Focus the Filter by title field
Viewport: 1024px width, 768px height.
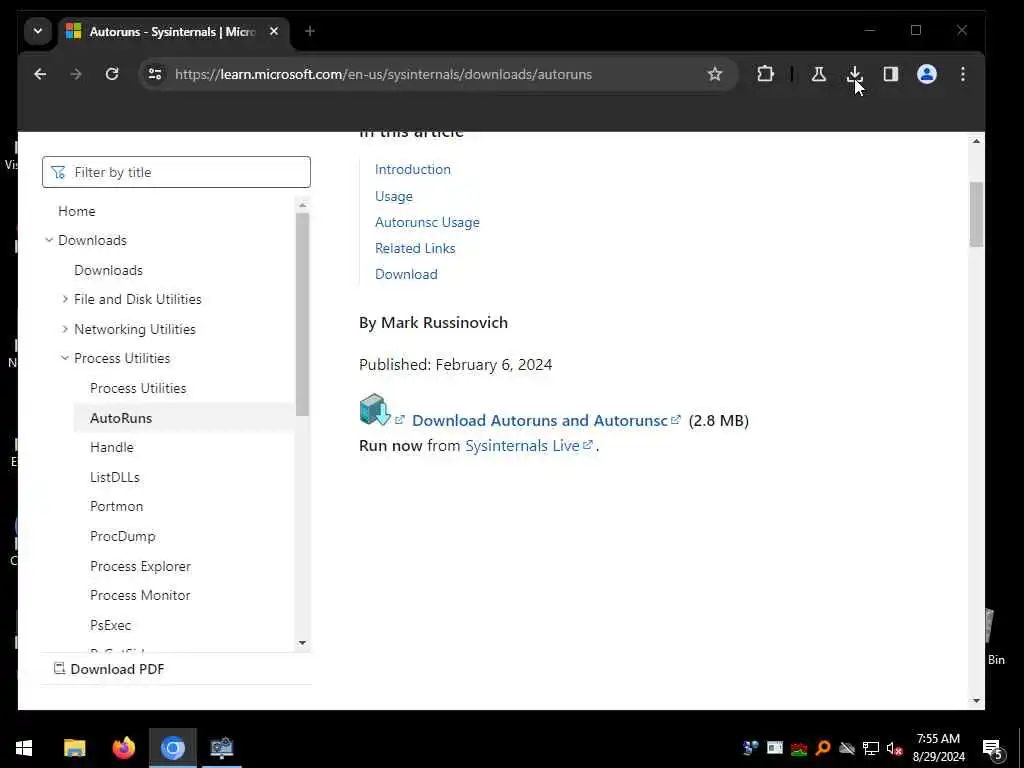click(x=176, y=172)
